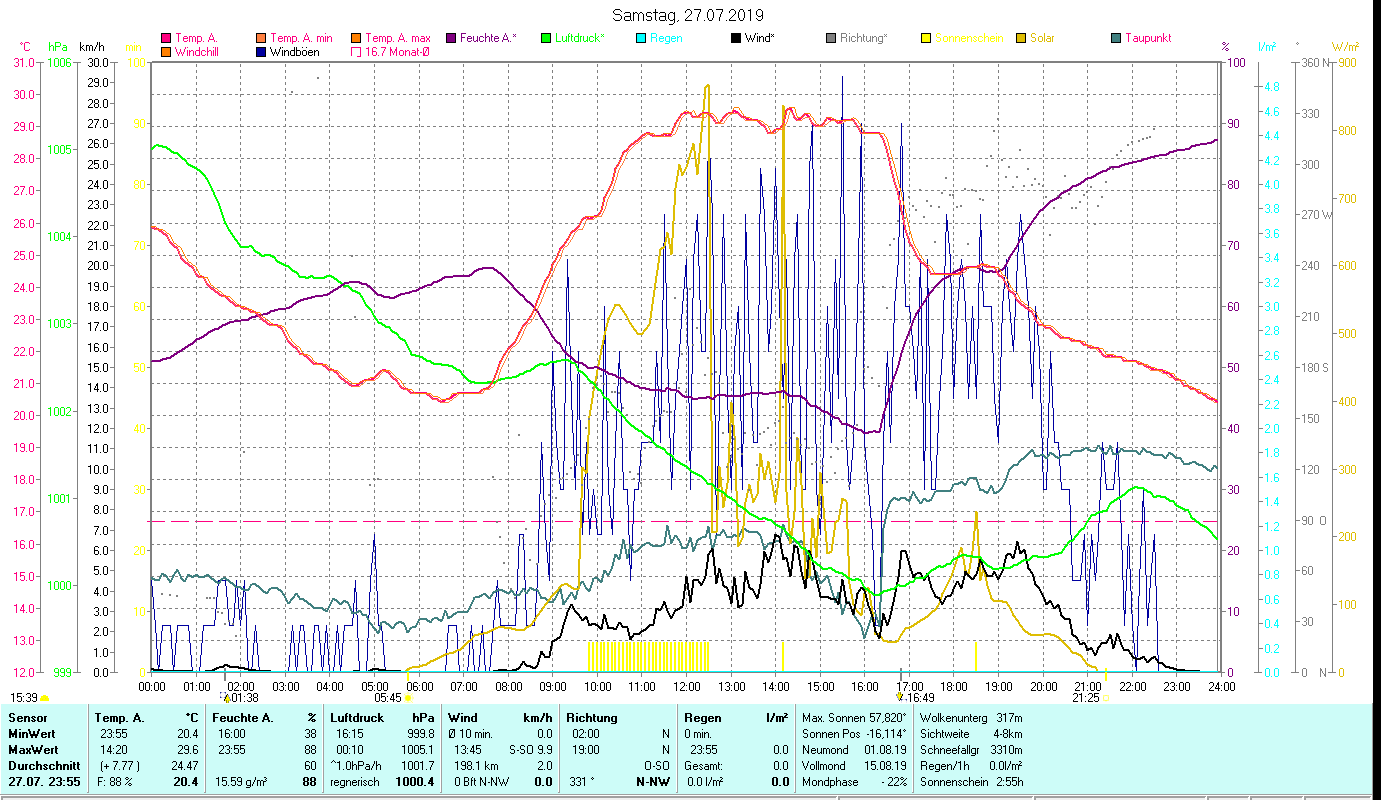Click the Samstag, 27.07.2019 chart title
The image size is (1381, 800).
(x=688, y=15)
